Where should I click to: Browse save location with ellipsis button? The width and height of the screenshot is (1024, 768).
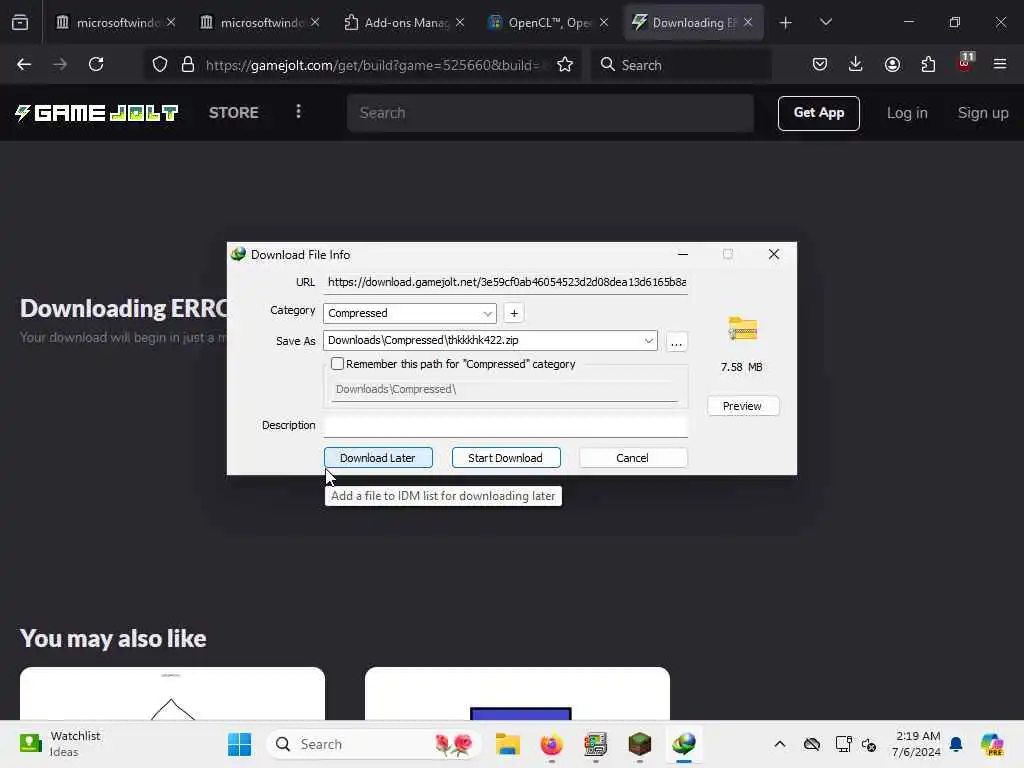(677, 342)
